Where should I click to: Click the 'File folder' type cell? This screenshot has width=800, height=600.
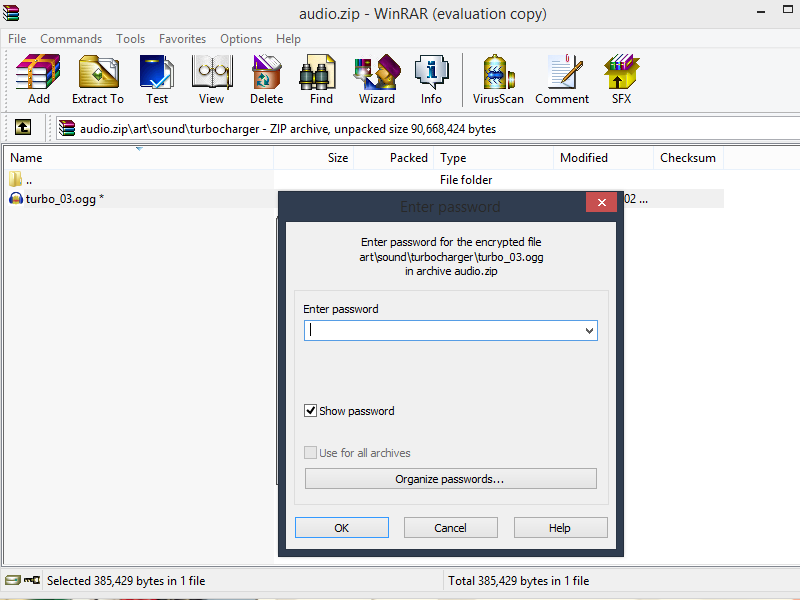(x=466, y=180)
